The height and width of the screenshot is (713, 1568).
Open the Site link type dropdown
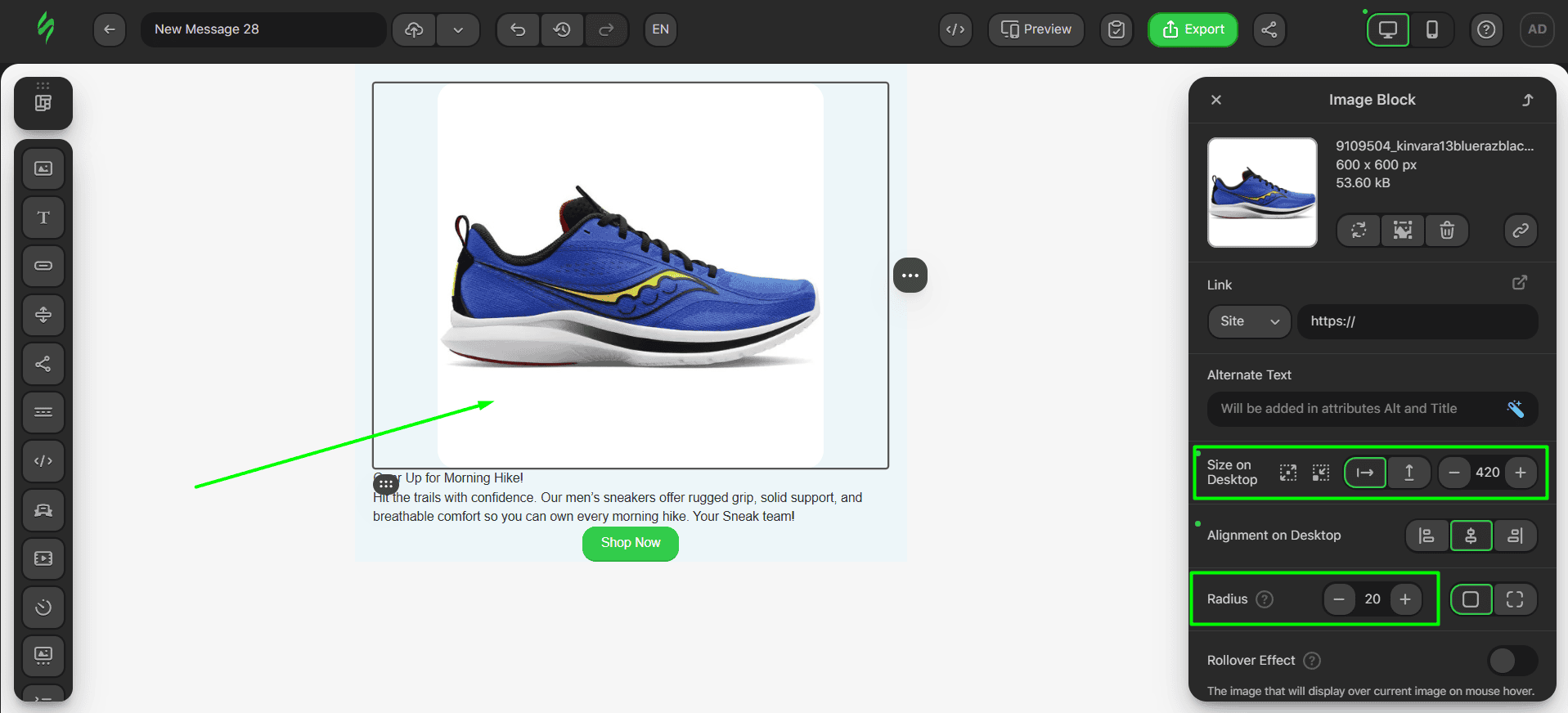(x=1249, y=321)
